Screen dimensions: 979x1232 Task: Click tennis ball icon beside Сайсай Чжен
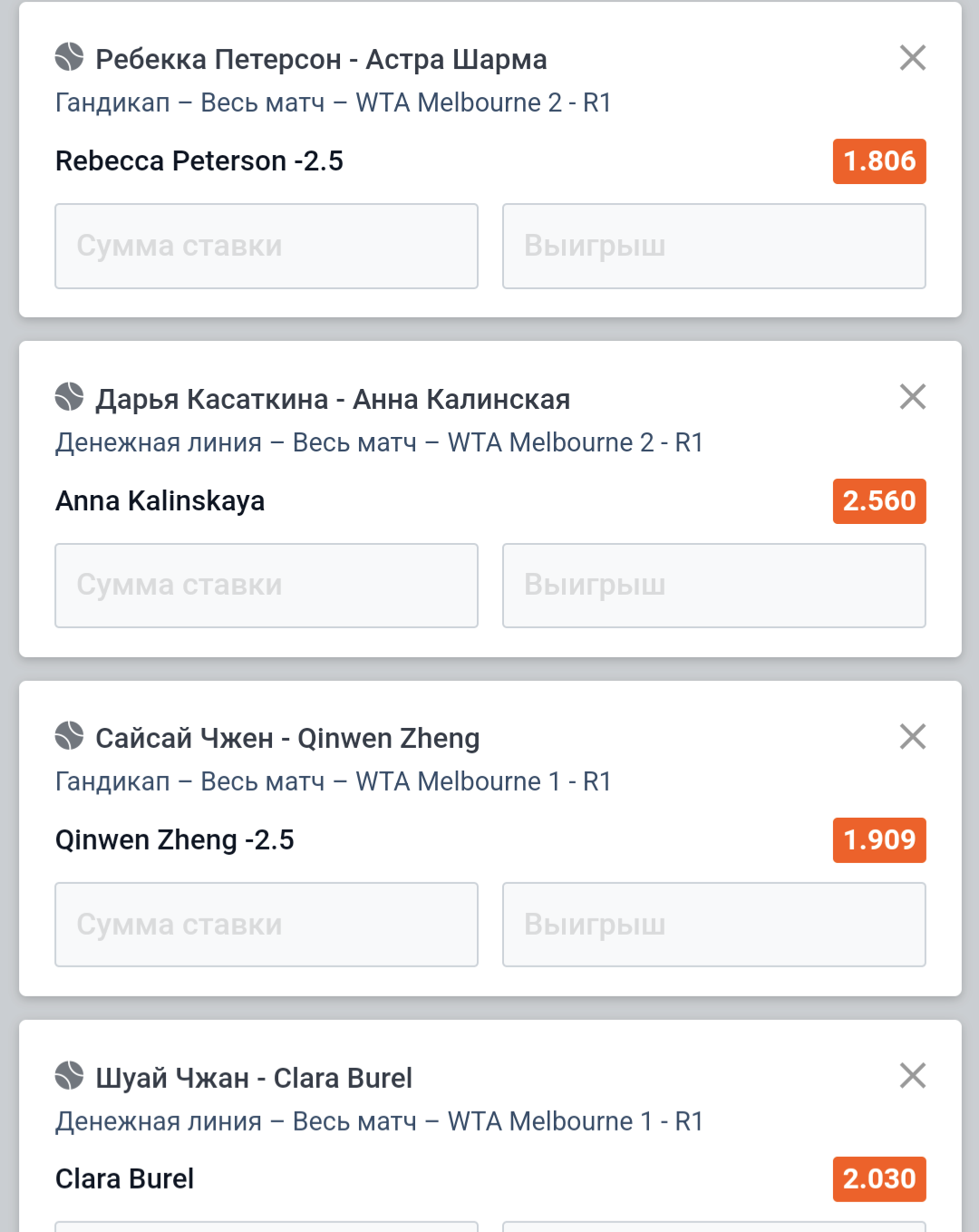click(69, 736)
